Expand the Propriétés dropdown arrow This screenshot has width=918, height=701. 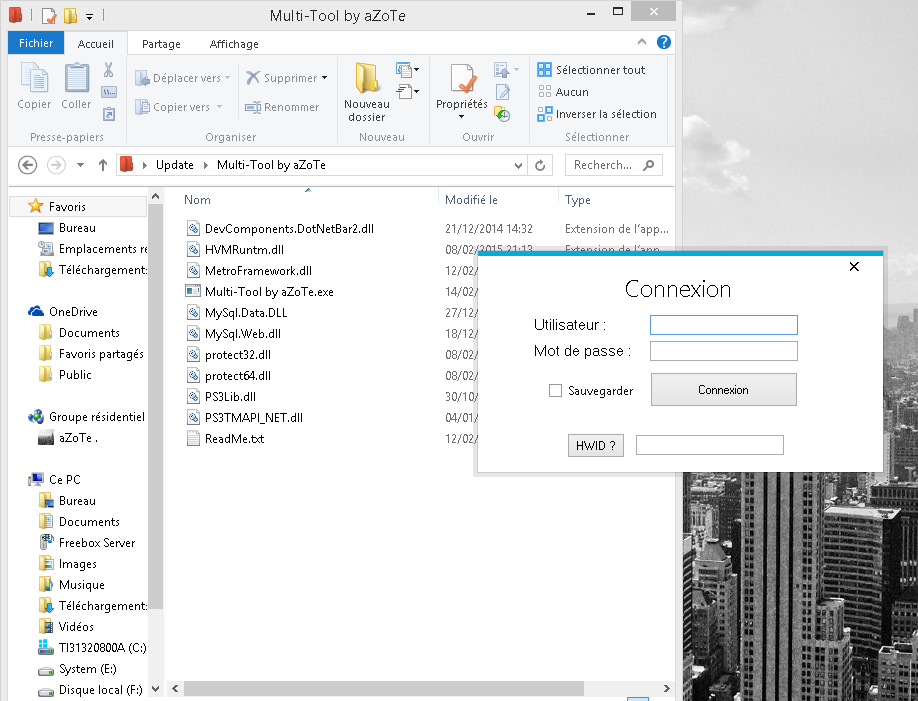point(461,117)
